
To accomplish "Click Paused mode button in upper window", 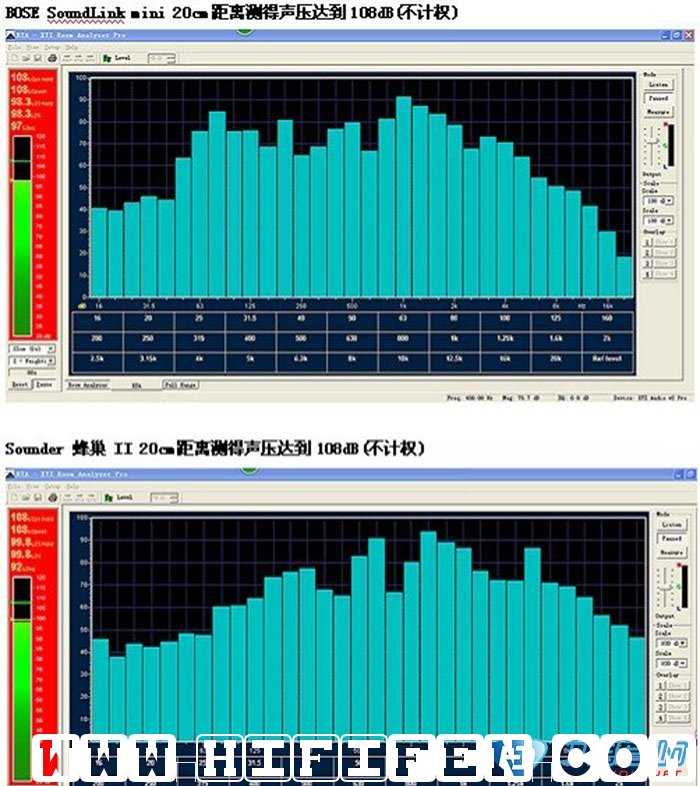I will pos(658,98).
